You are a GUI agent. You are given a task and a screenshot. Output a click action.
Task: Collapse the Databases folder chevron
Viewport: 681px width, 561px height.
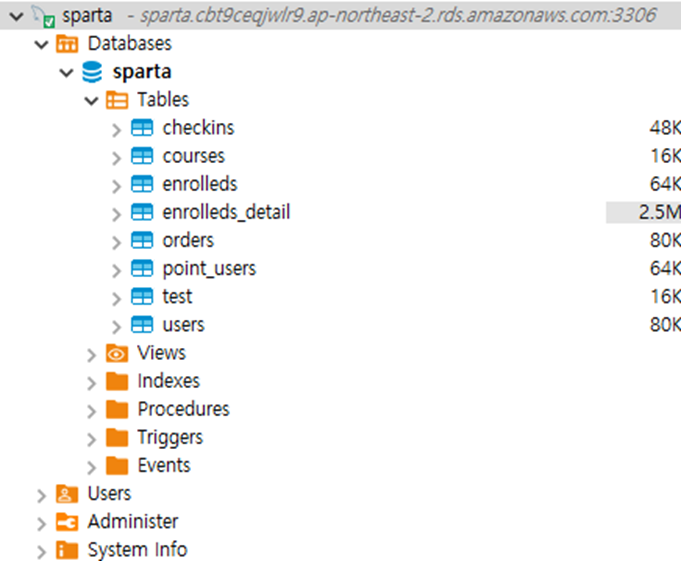[x=41, y=44]
